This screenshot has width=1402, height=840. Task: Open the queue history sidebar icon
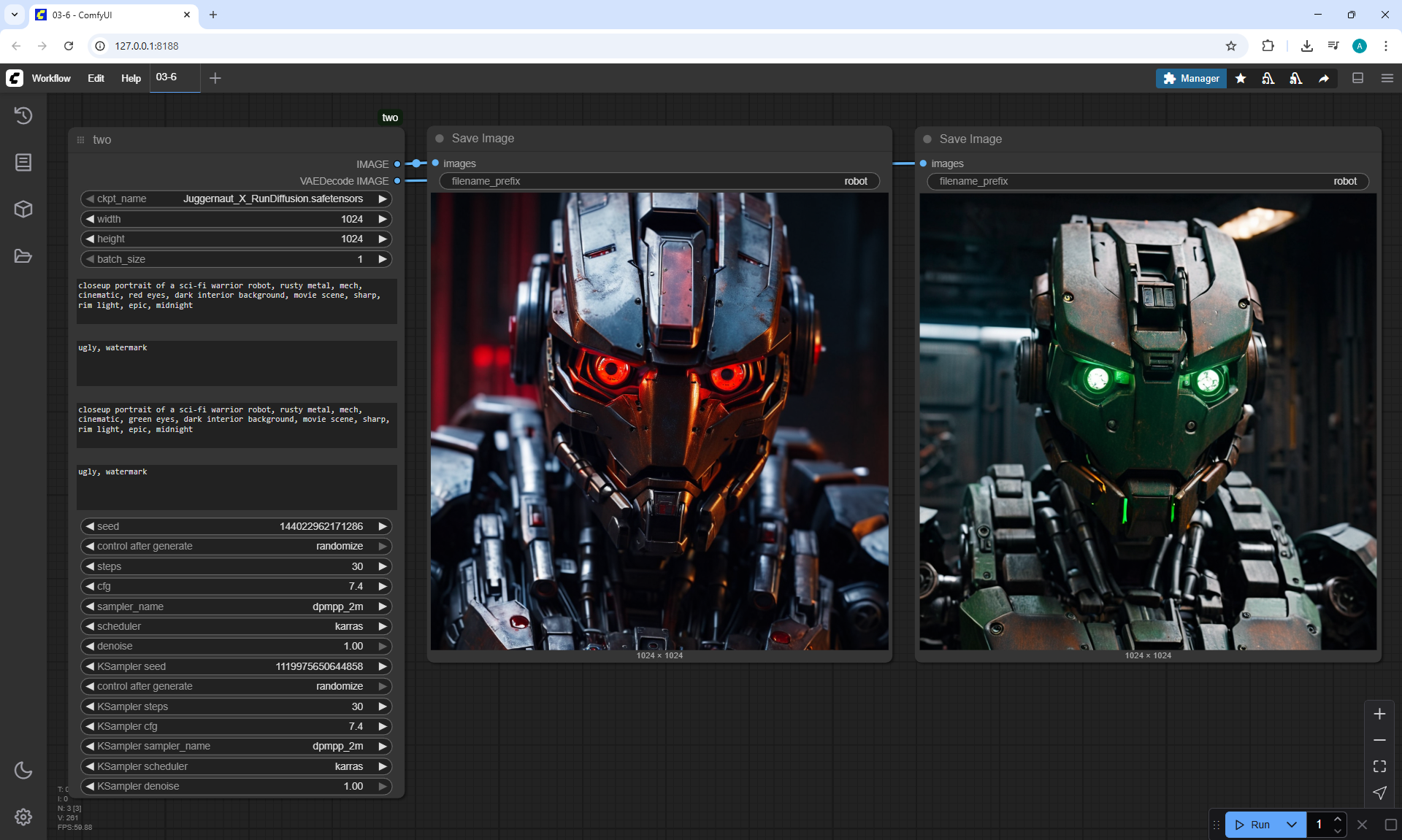[x=23, y=115]
